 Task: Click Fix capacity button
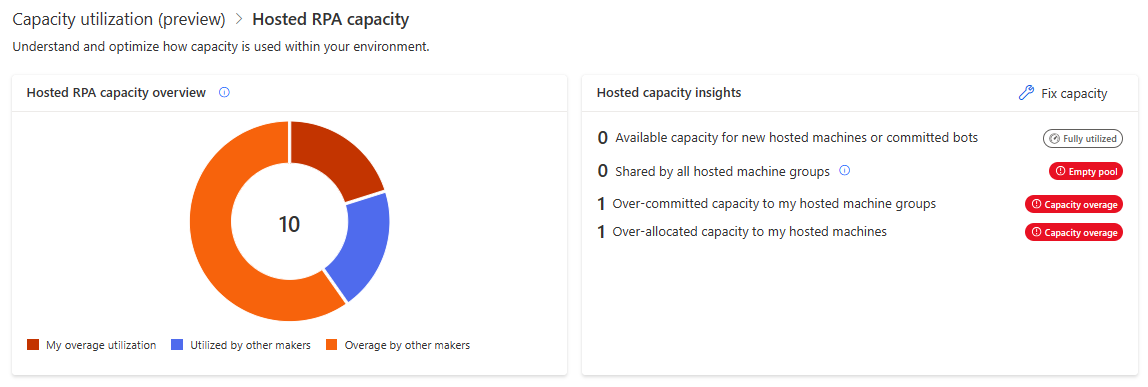1063,93
